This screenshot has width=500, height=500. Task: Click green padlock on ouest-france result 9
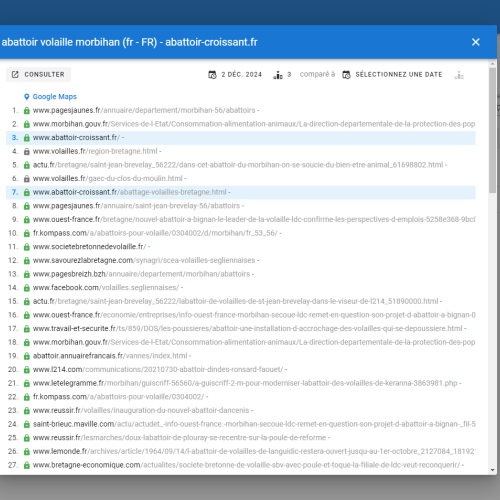click(27, 220)
